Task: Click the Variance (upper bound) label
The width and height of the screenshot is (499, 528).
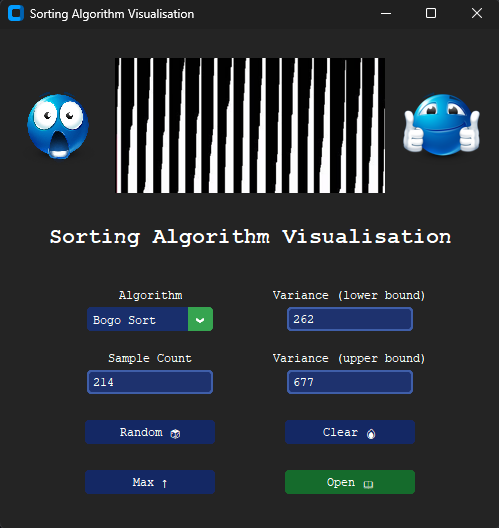Action: click(x=349, y=358)
